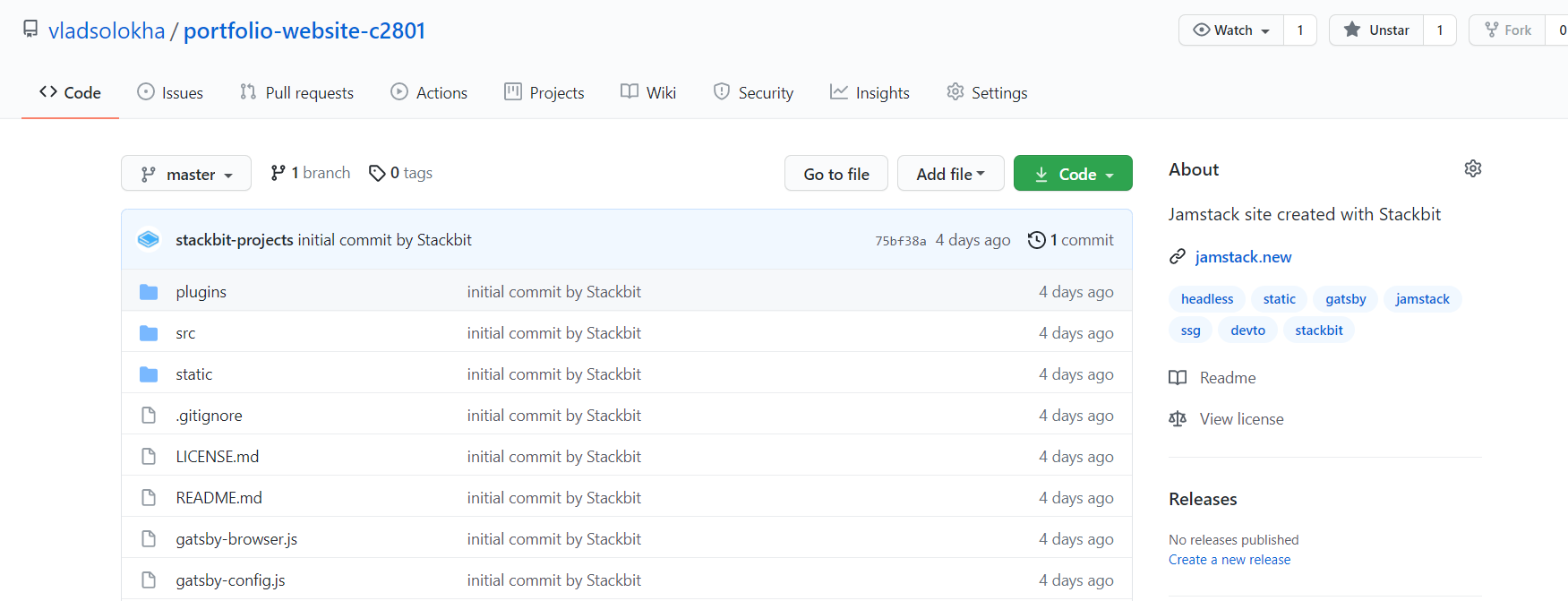Click the Watch dropdown button
The height and width of the screenshot is (601, 1568).
1231,30
